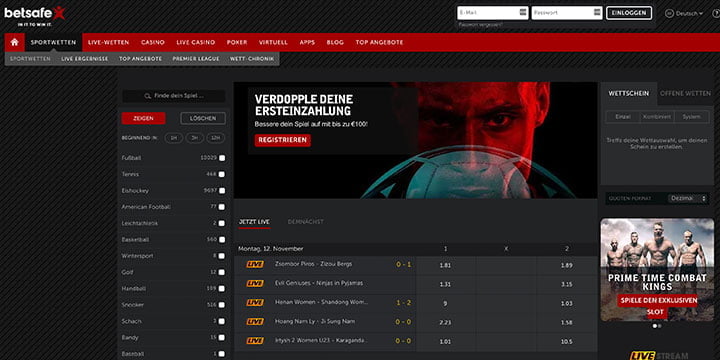Click the E-Mail input field
The width and height of the screenshot is (720, 360).
[492, 13]
